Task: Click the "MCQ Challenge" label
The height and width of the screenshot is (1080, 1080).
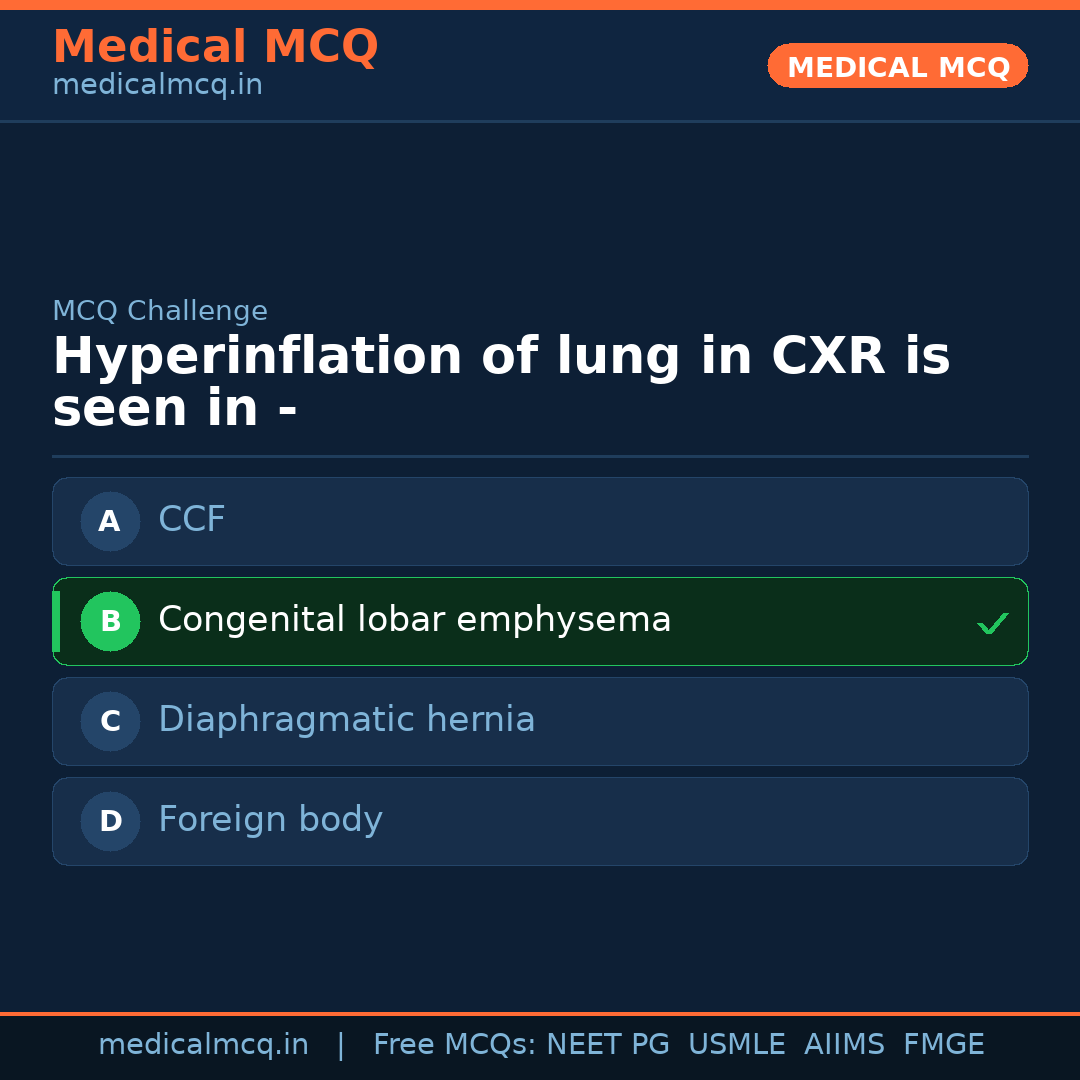Action: coord(160,311)
